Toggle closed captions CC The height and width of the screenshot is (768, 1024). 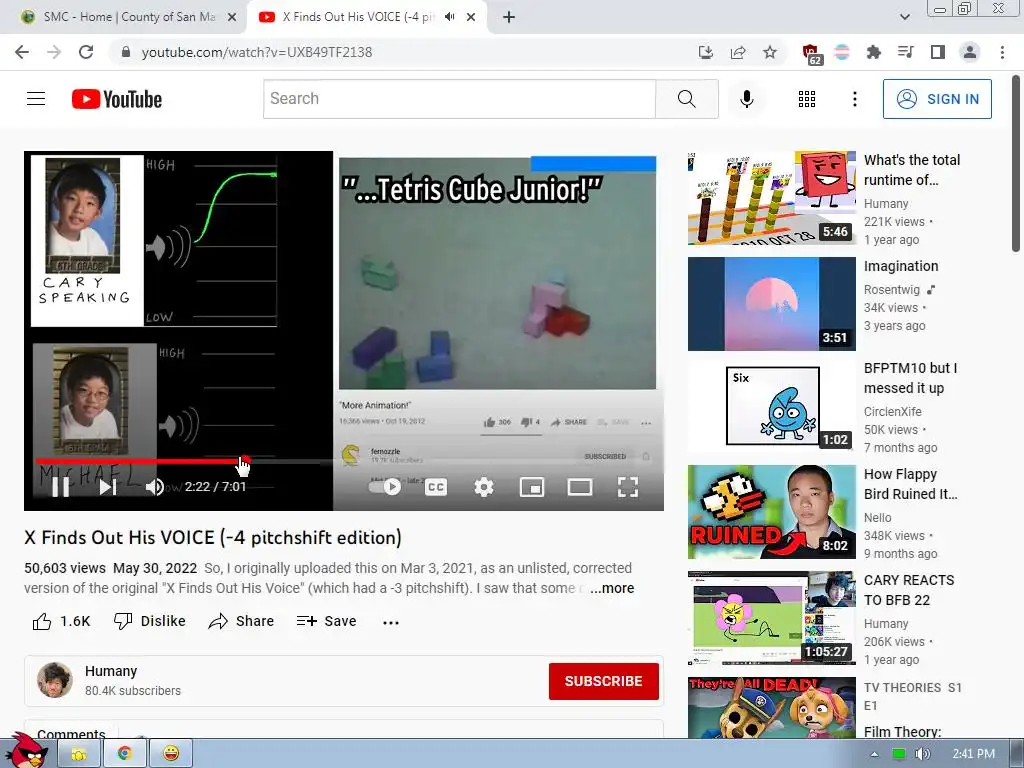[436, 487]
